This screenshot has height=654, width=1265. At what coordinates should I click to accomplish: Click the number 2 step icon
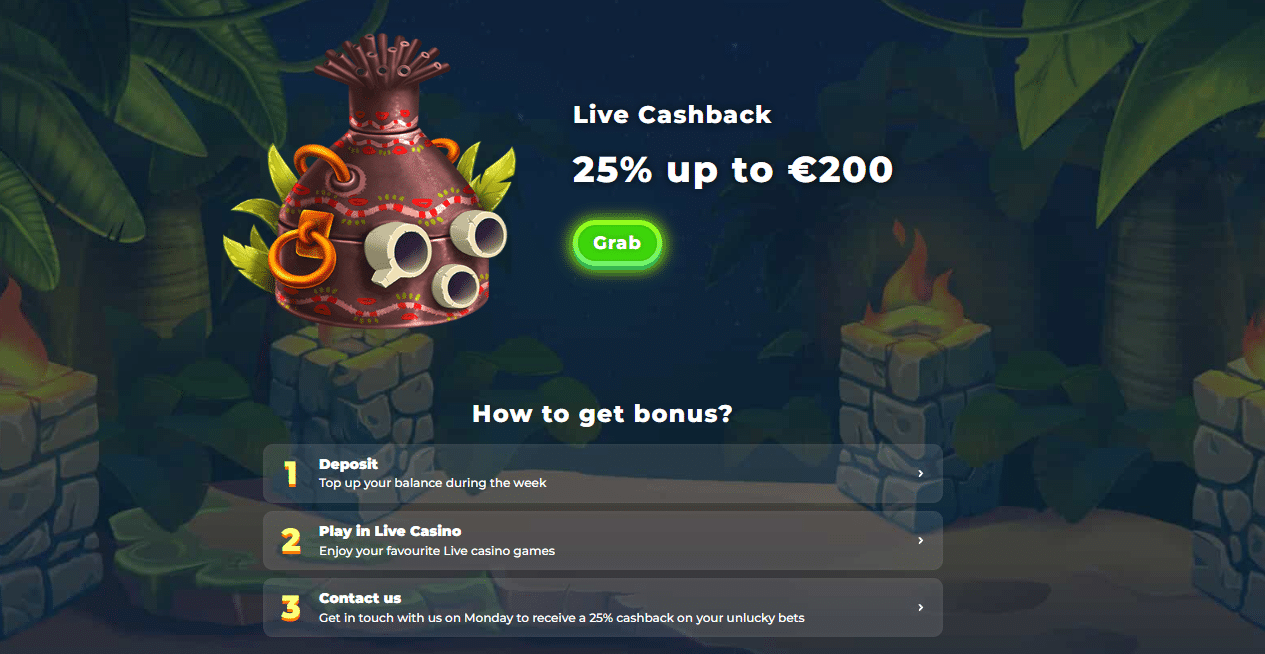291,541
